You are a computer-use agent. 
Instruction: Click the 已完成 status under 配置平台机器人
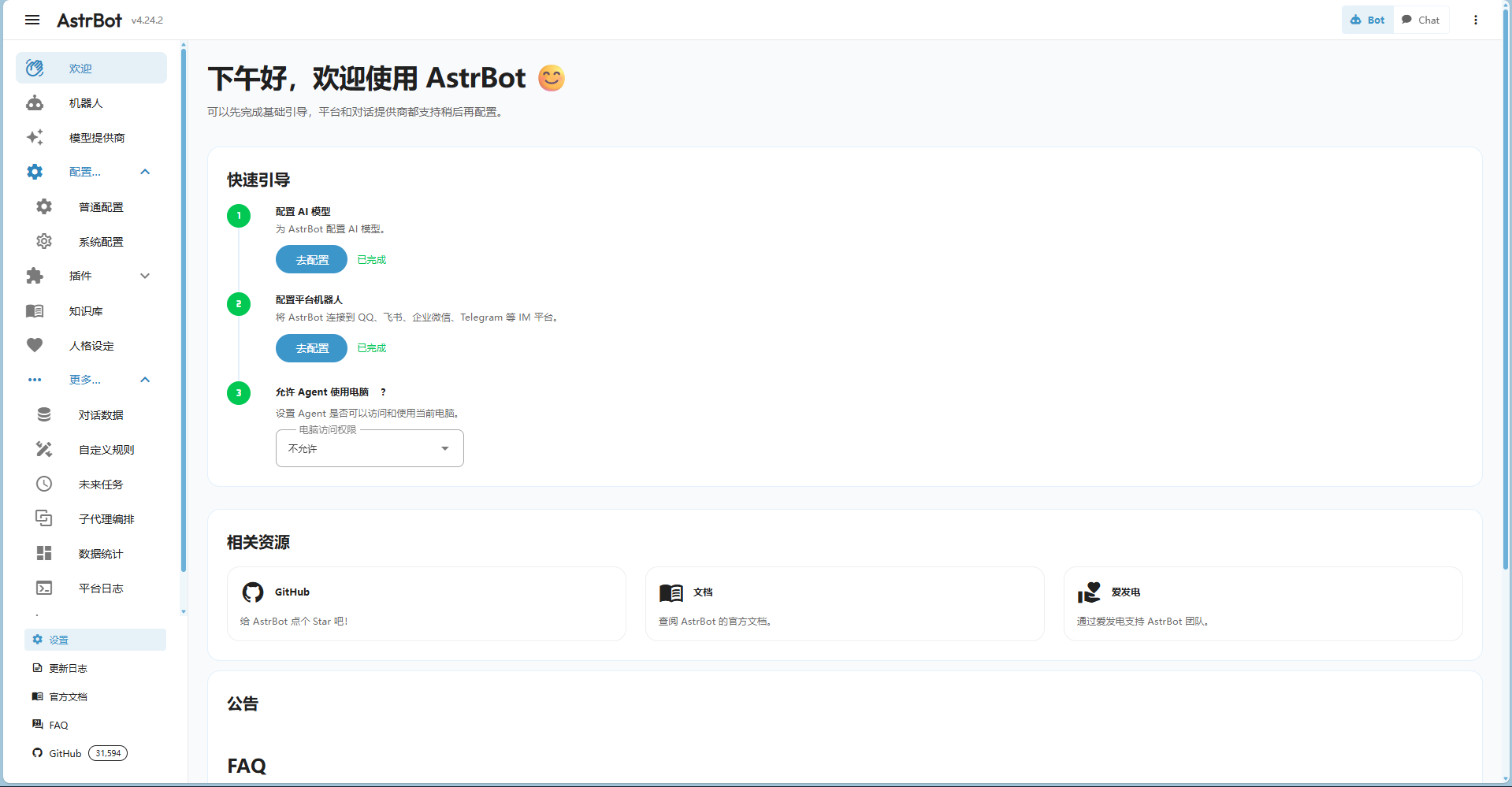tap(372, 348)
